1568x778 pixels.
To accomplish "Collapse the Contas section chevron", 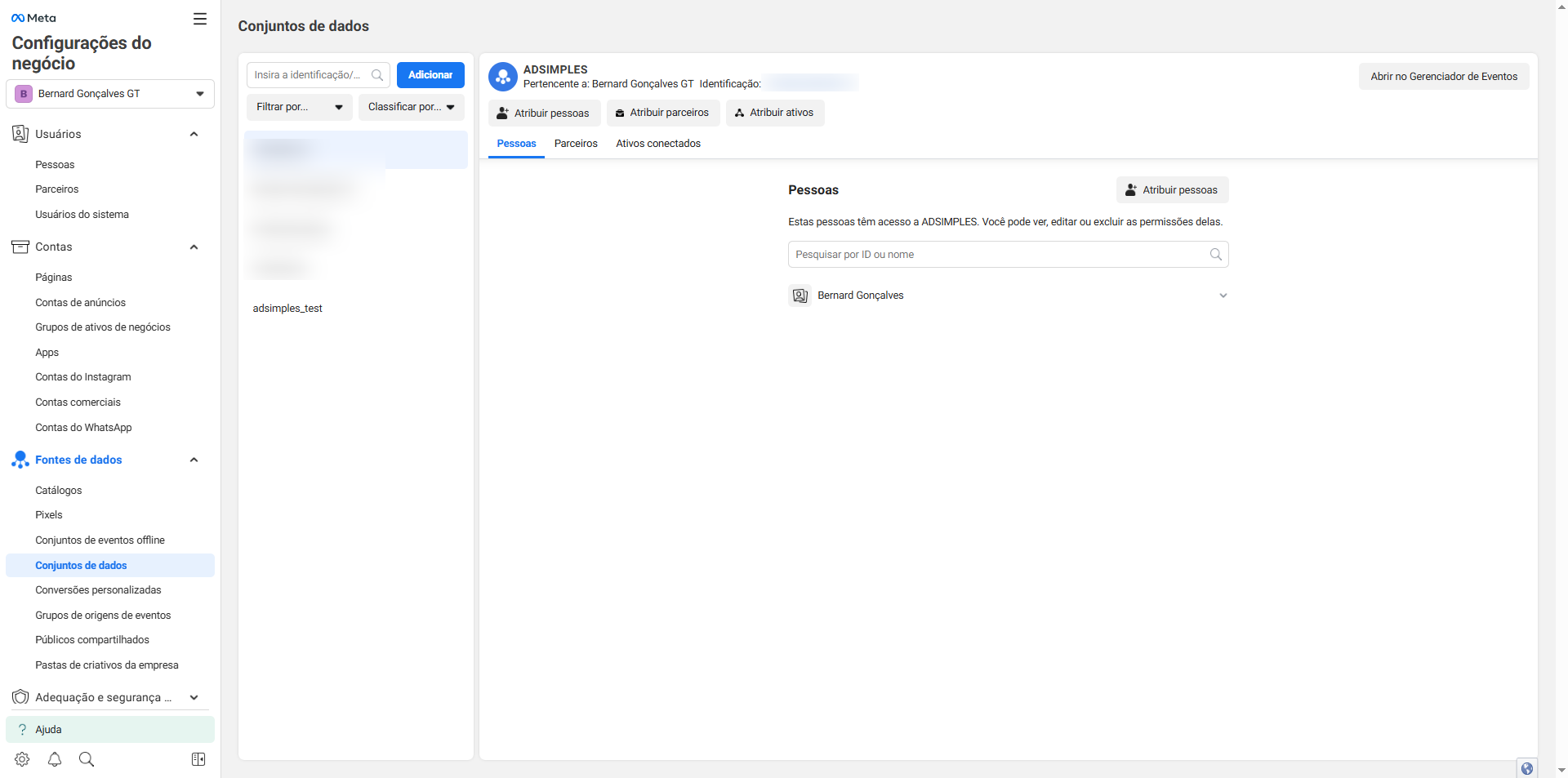I will pos(194,247).
